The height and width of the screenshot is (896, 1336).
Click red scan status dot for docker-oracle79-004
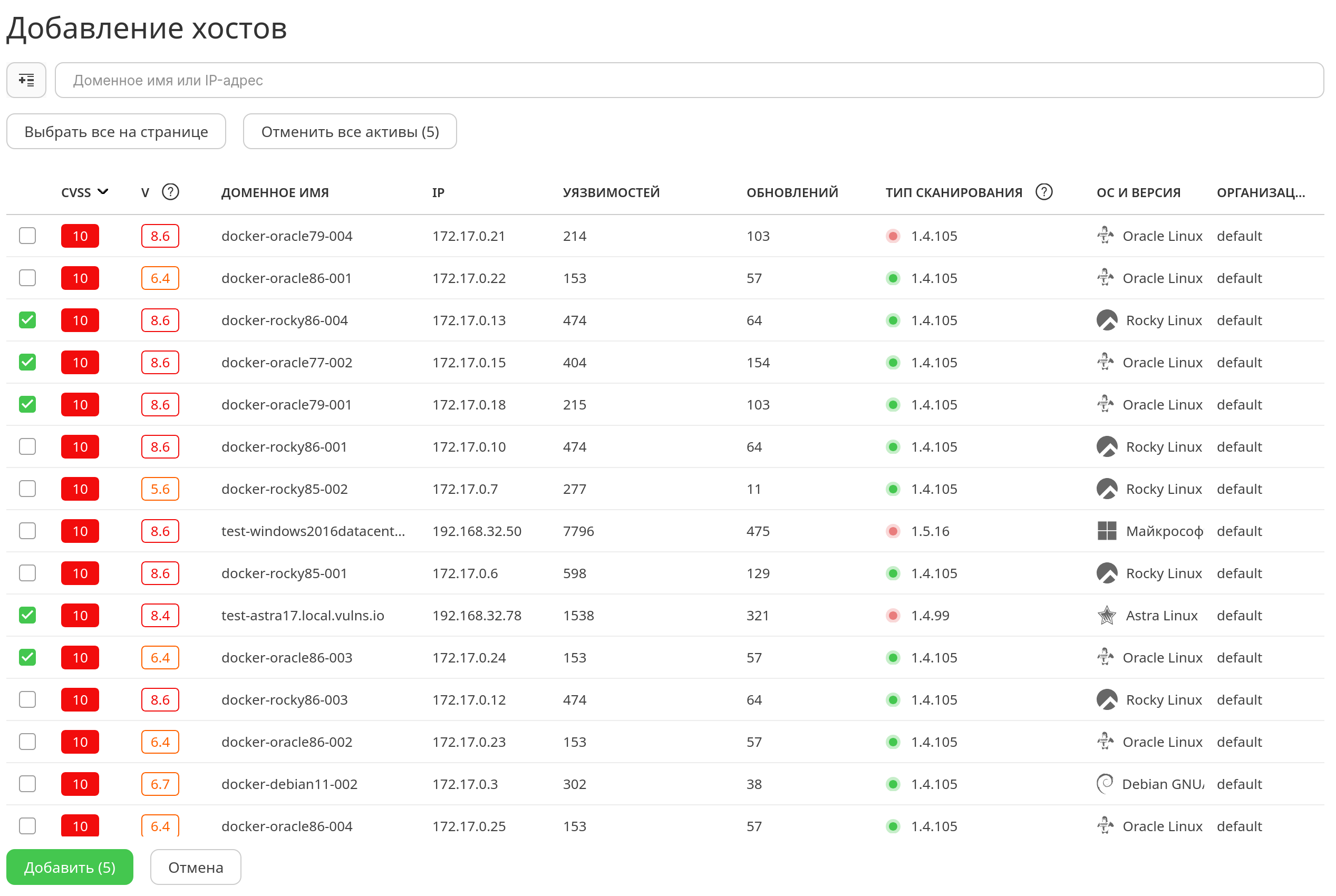tap(893, 236)
